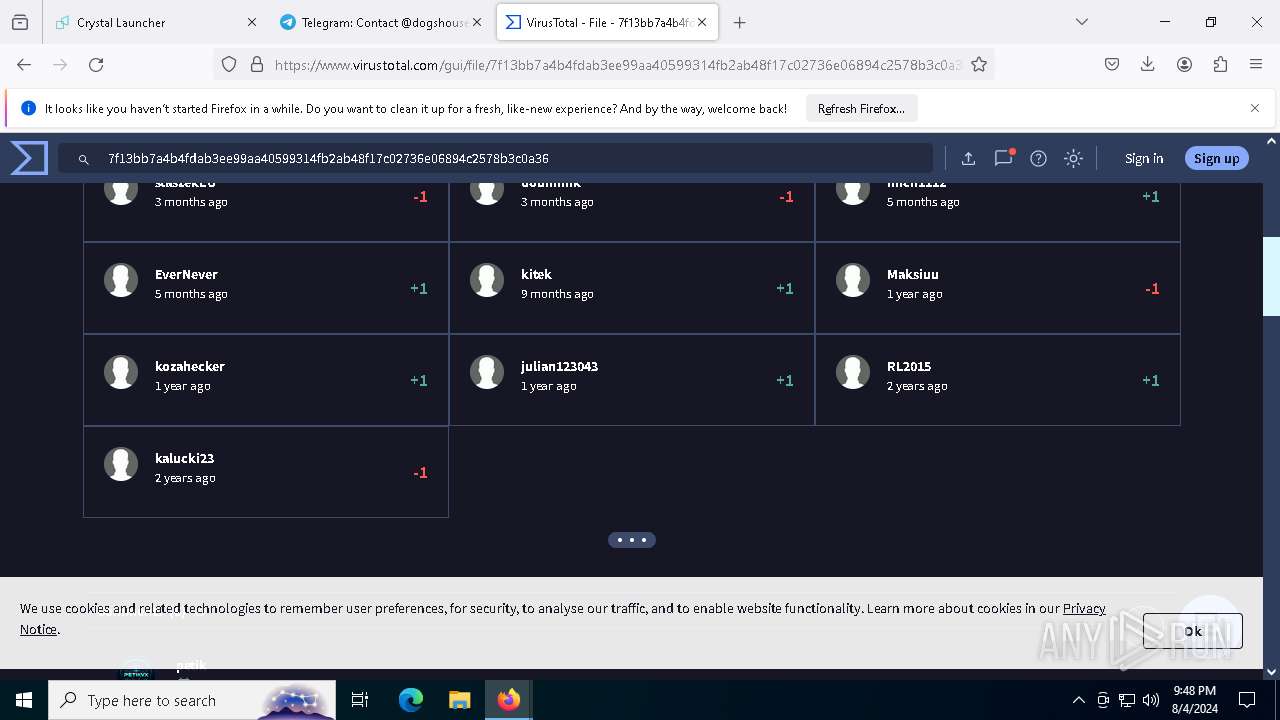
Task: Click the URL address bar
Action: tap(617, 64)
